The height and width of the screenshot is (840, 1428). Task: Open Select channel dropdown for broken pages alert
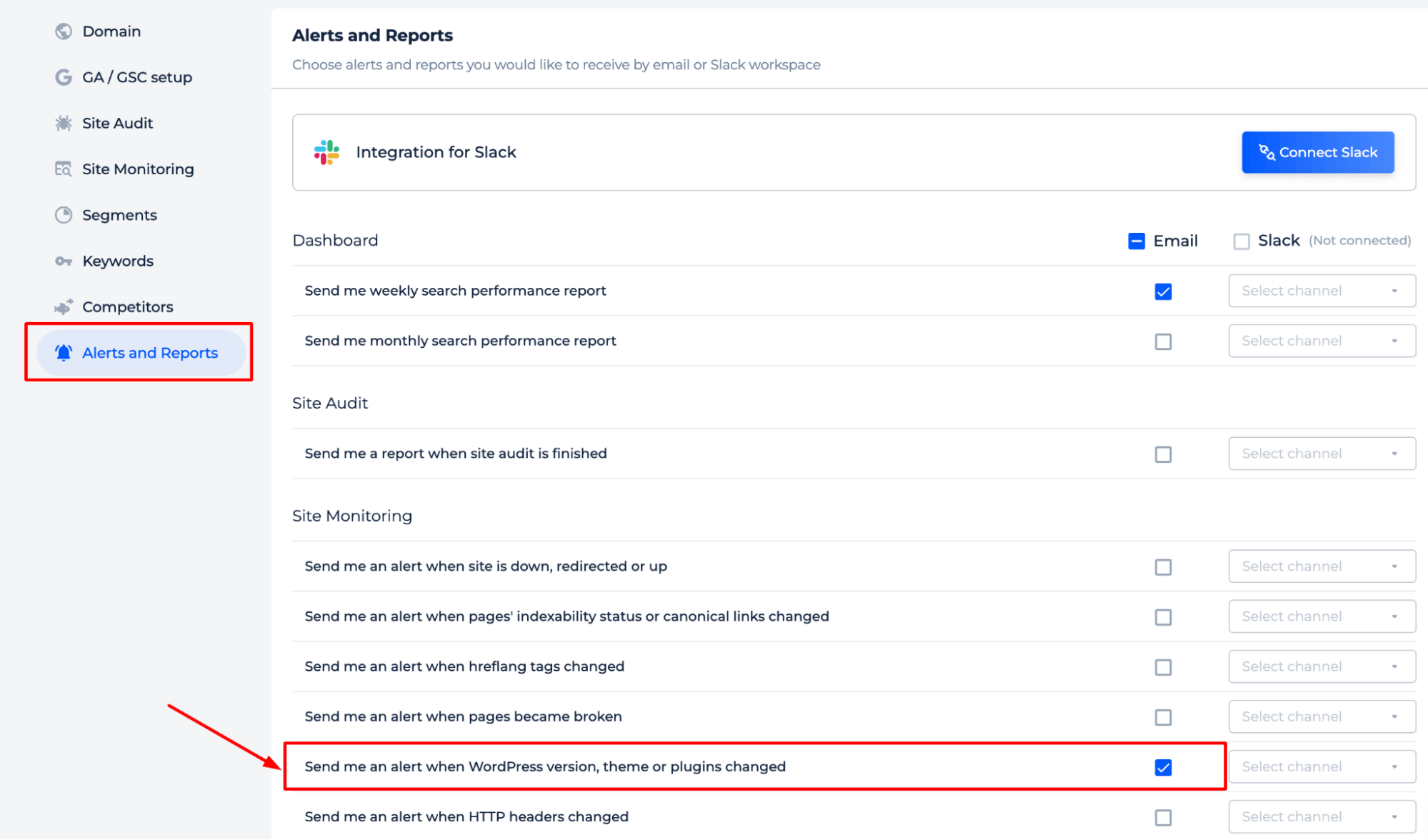tap(1322, 716)
